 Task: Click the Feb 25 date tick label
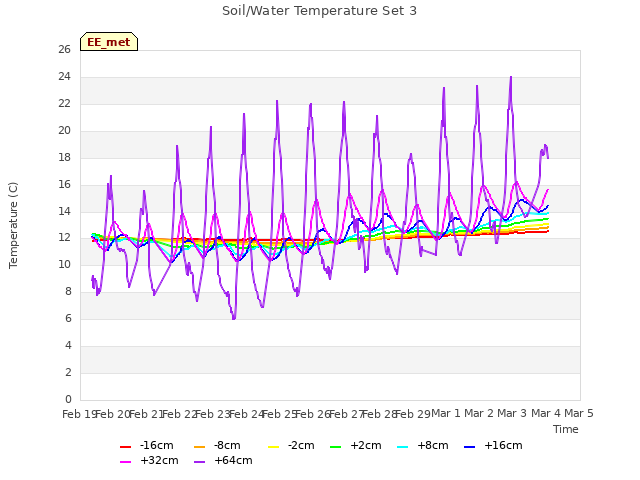click(x=279, y=414)
